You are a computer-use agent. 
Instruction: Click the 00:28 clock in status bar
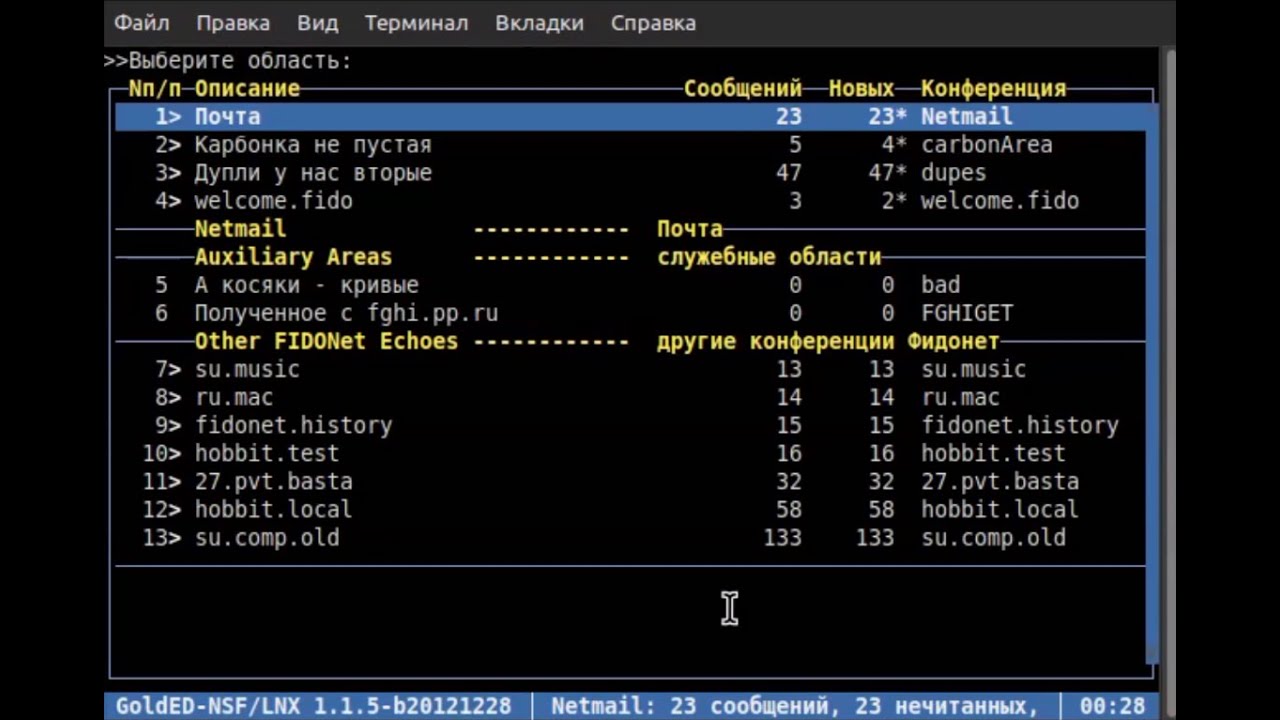(x=1112, y=706)
